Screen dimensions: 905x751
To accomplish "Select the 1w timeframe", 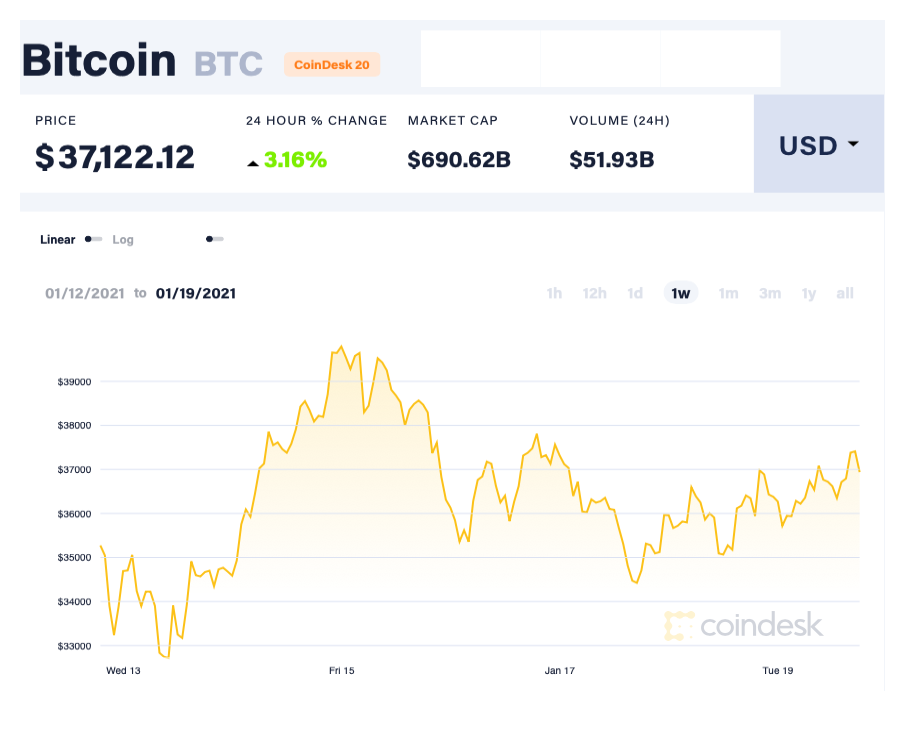I will (x=680, y=293).
